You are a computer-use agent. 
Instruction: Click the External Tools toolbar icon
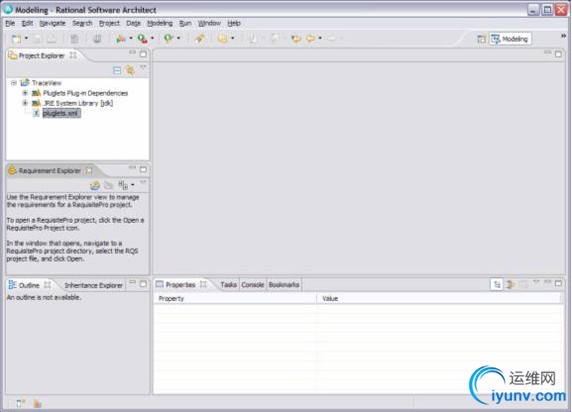168,38
